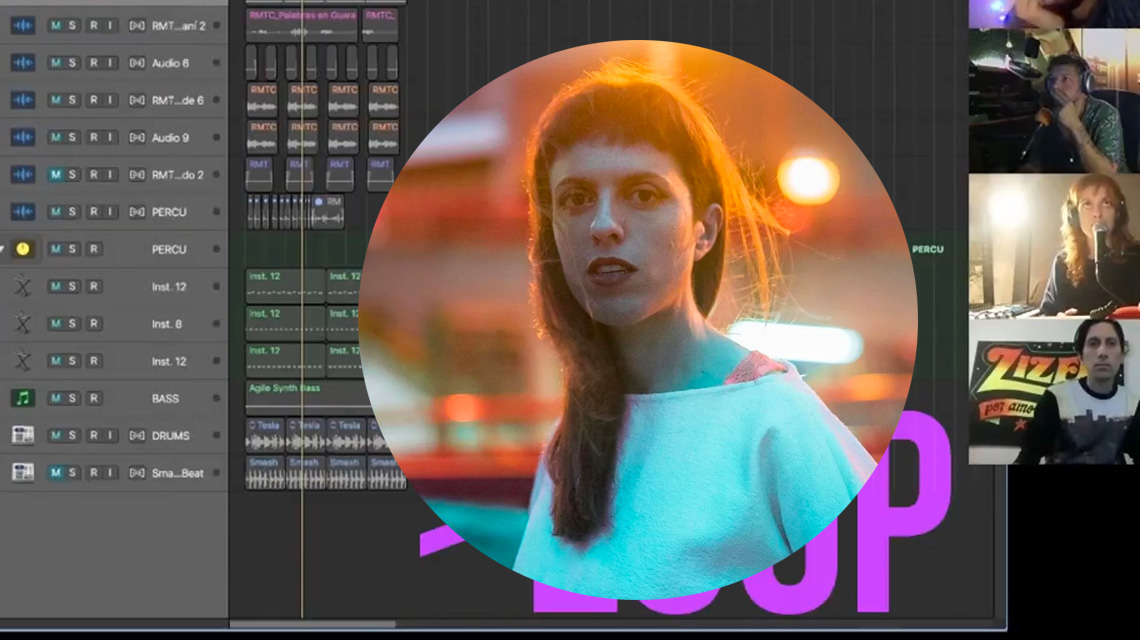Viewport: 1140px width, 640px height.
Task: Click the Audio 6 track name
Action: pos(170,63)
